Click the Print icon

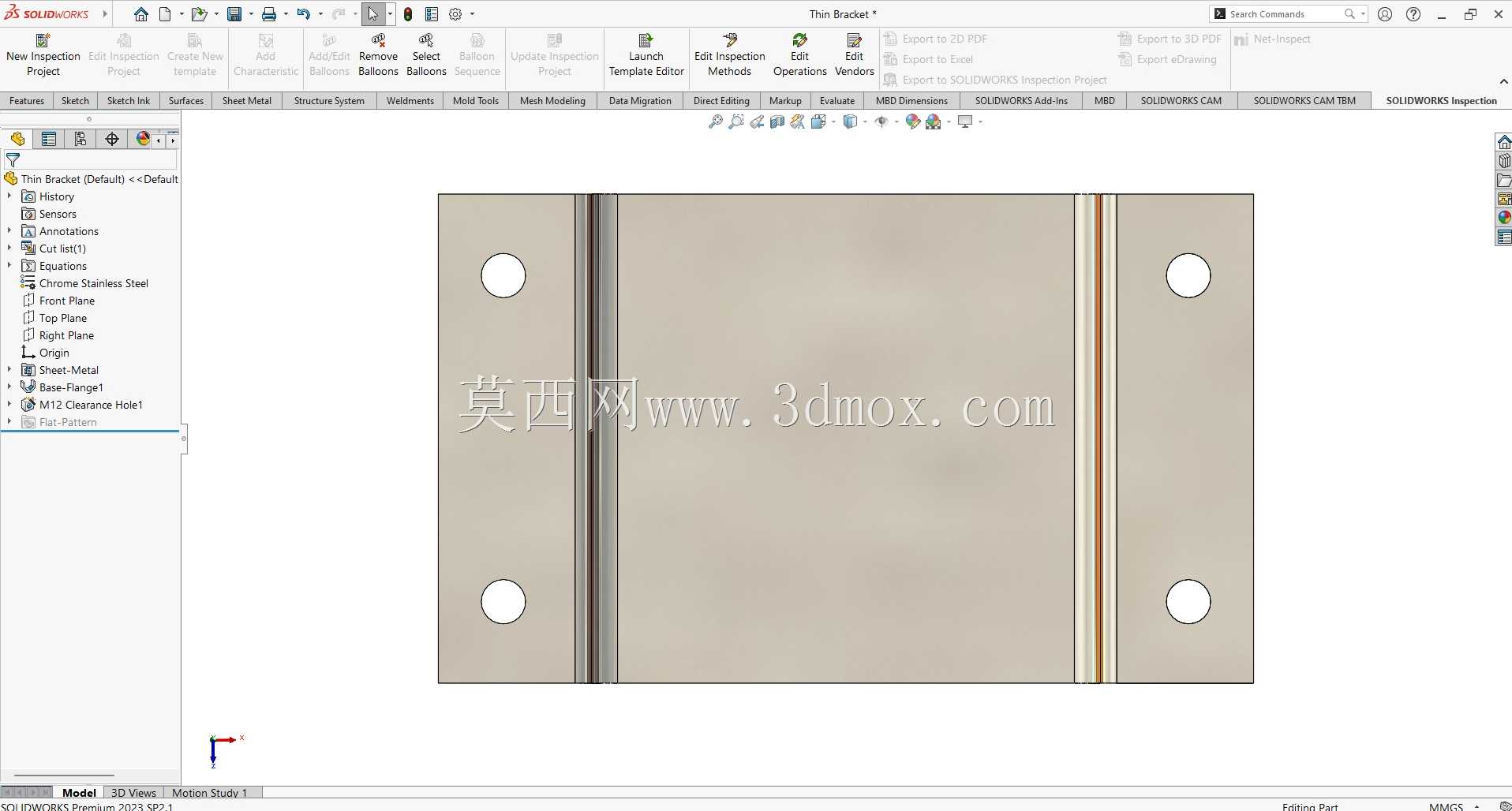tap(269, 14)
